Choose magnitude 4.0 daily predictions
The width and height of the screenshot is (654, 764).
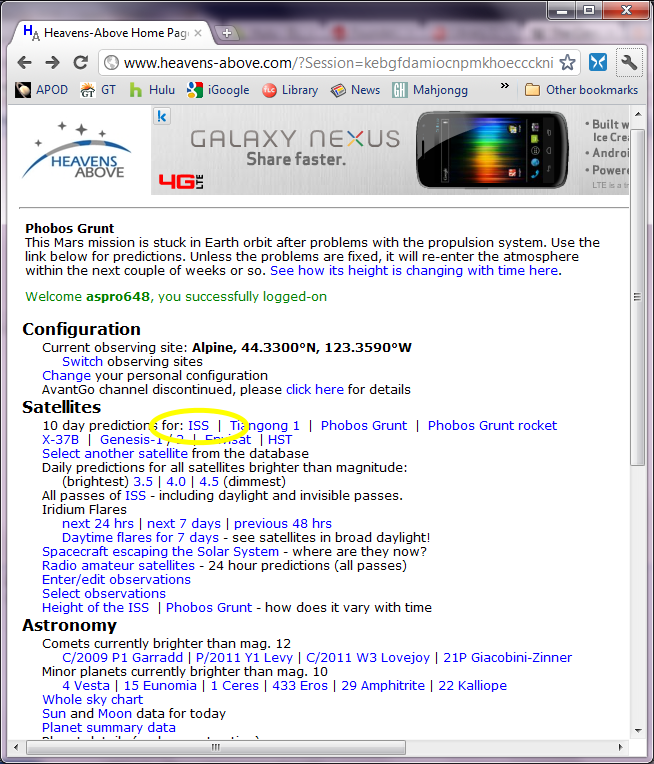(x=176, y=482)
